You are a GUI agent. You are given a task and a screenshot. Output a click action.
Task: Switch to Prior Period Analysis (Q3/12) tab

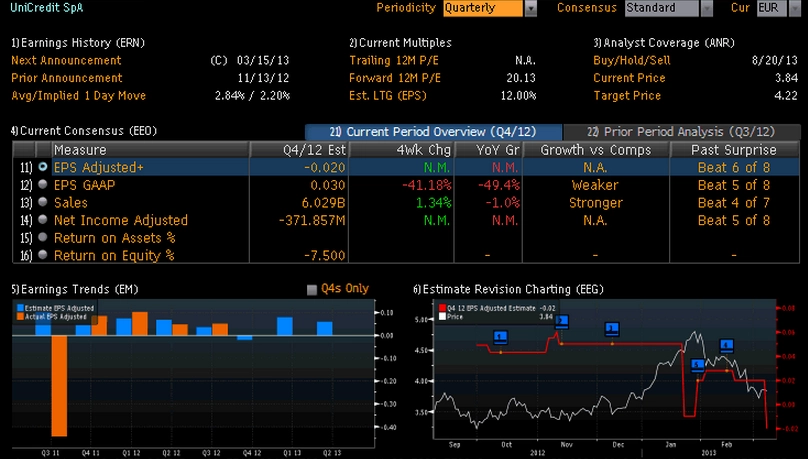point(682,132)
